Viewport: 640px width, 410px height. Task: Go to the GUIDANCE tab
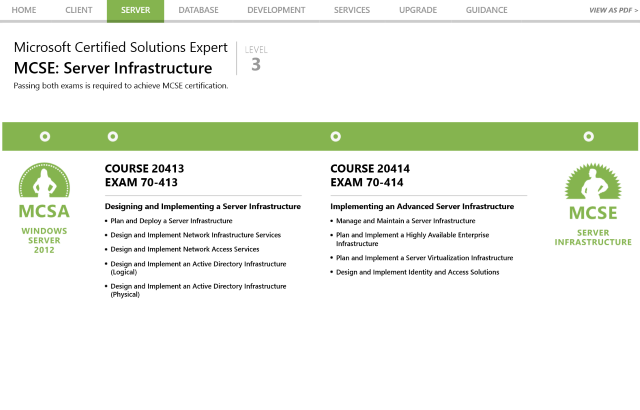[x=487, y=10]
